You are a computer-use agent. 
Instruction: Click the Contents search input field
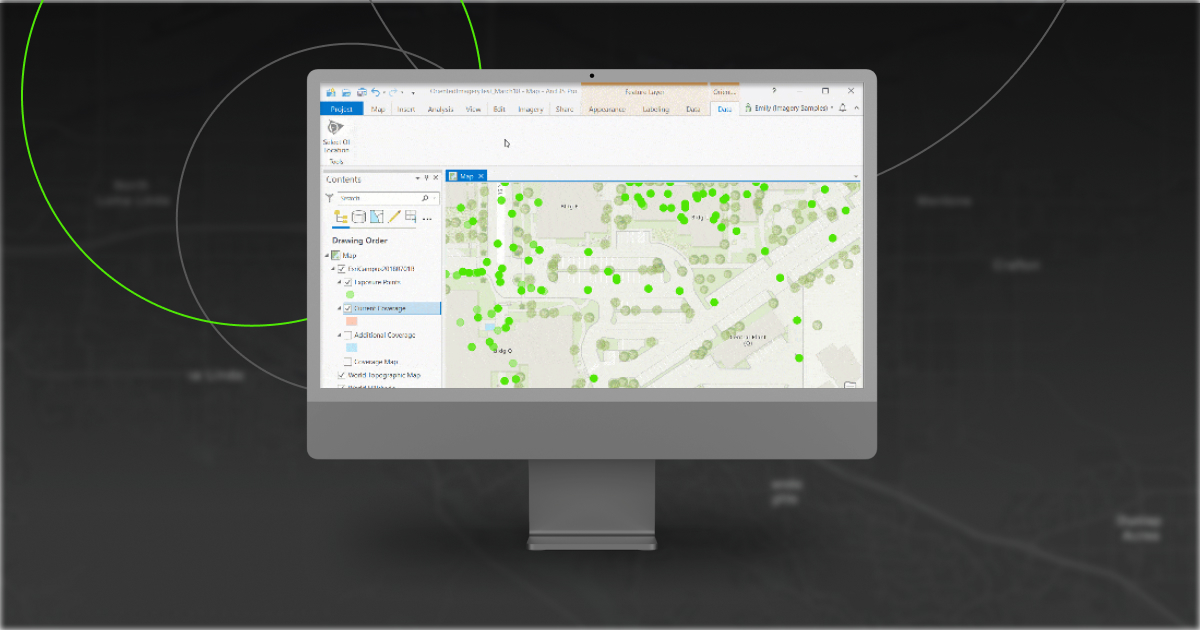pyautogui.click(x=378, y=198)
